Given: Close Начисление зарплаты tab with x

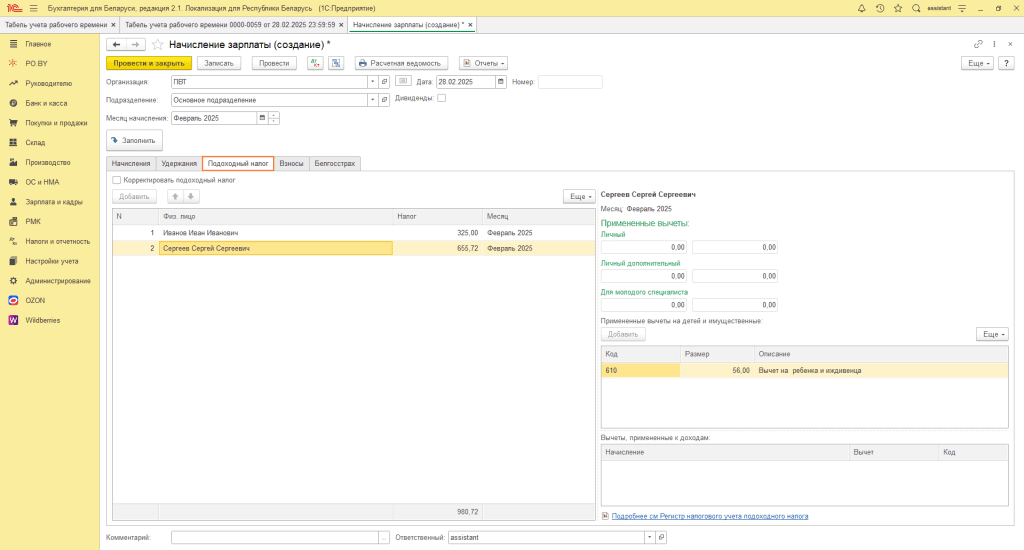Looking at the screenshot, I should 470,25.
